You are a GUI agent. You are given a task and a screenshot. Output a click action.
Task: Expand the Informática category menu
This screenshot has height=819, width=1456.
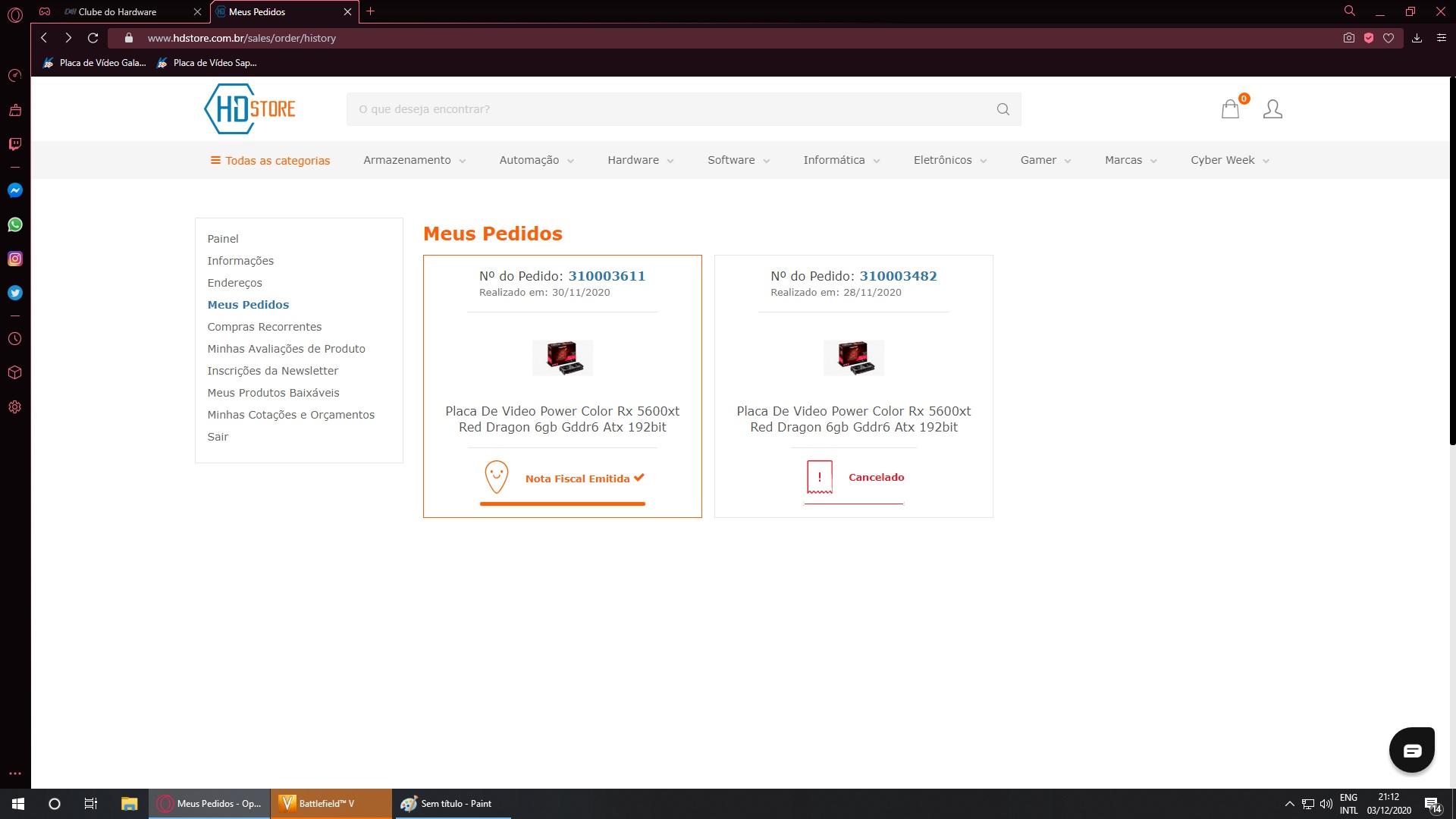[841, 160]
